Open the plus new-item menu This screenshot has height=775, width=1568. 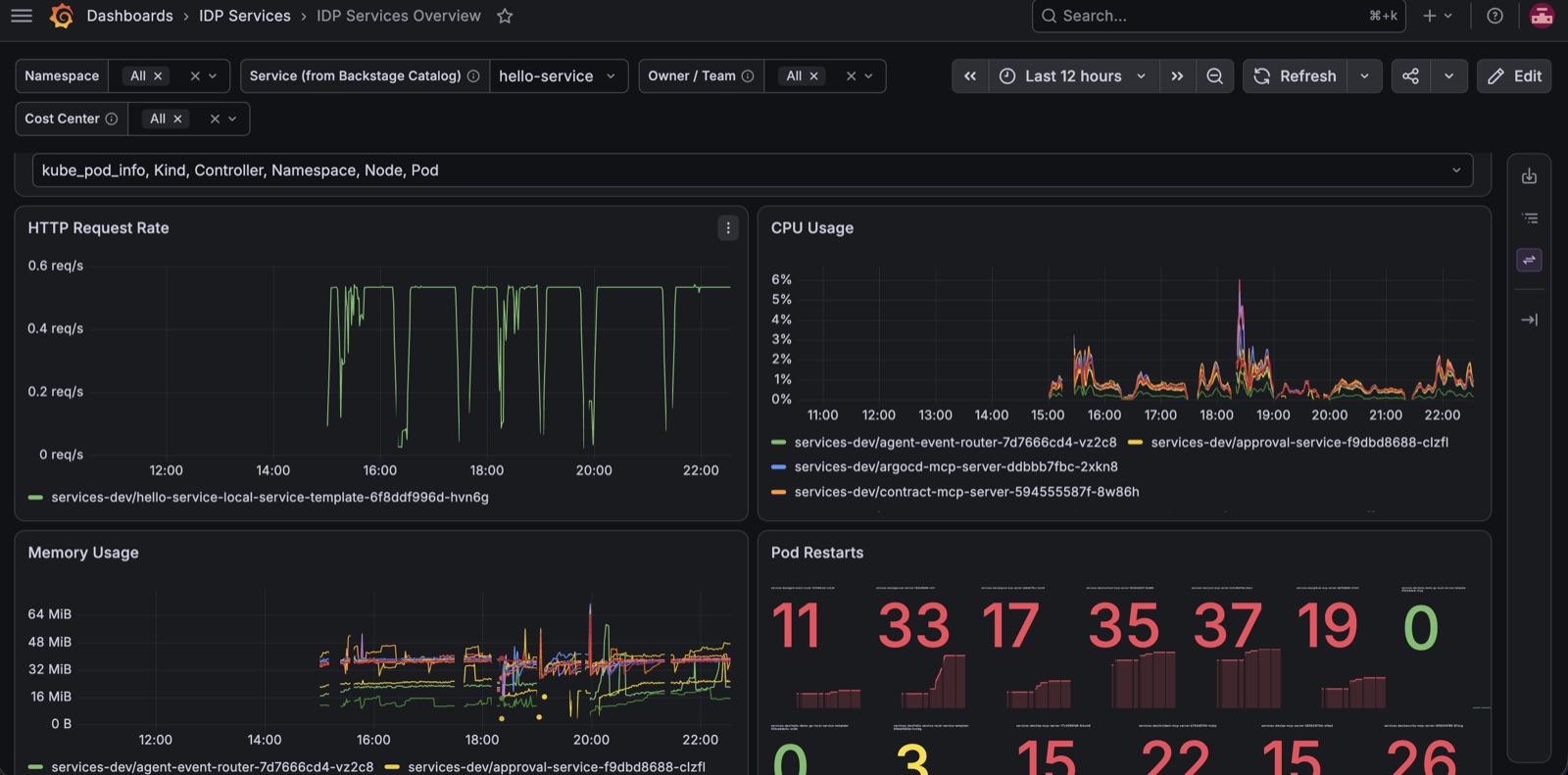click(x=1438, y=16)
